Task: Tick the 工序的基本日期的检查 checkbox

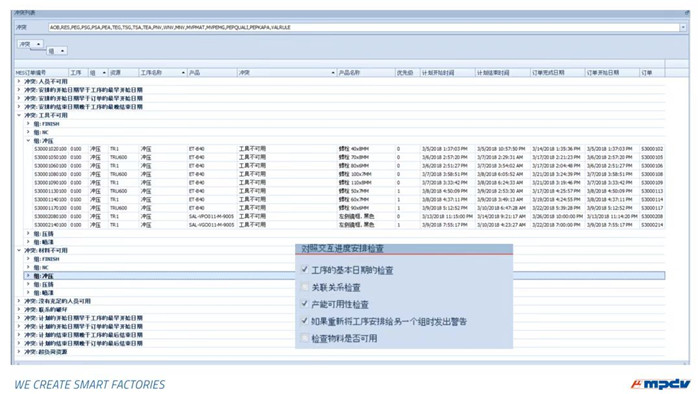Action: [x=305, y=270]
